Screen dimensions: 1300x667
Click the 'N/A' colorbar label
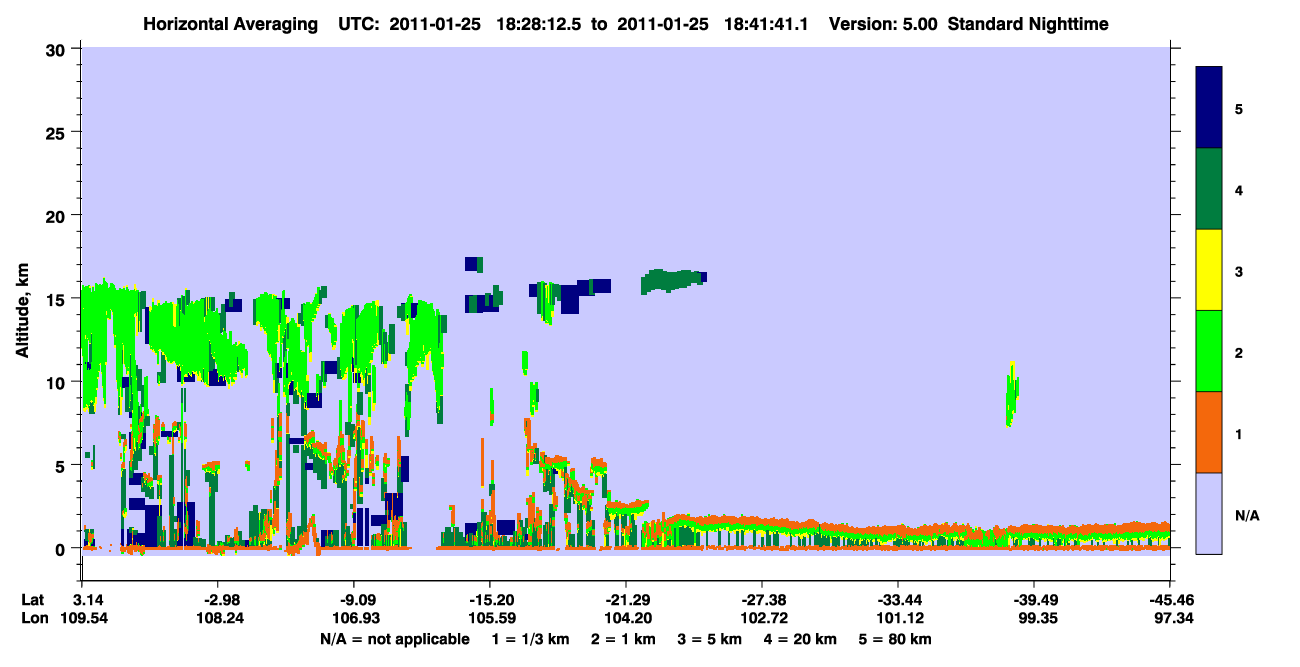point(1246,515)
